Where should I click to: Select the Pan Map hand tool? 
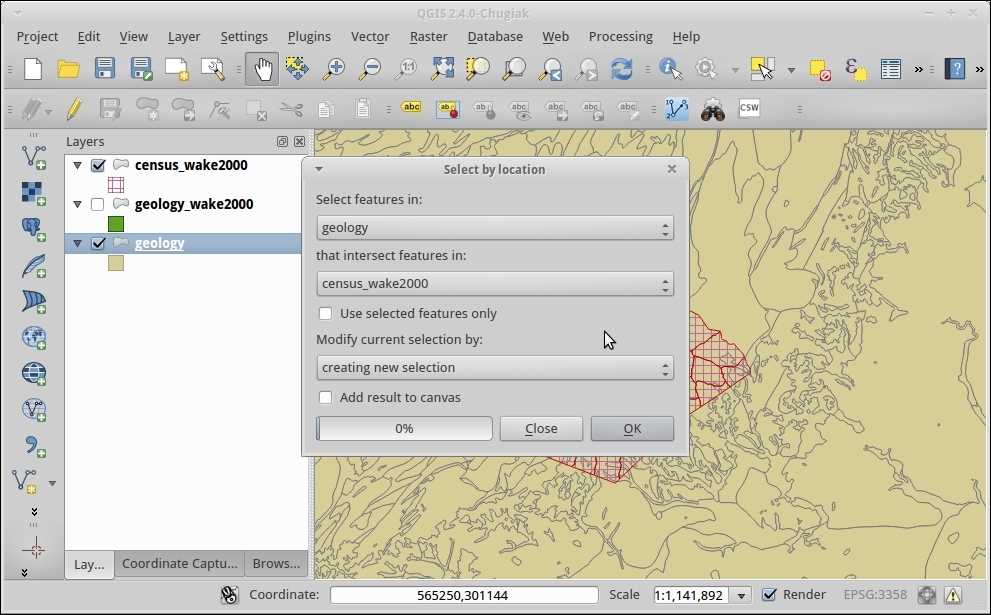(x=262, y=69)
